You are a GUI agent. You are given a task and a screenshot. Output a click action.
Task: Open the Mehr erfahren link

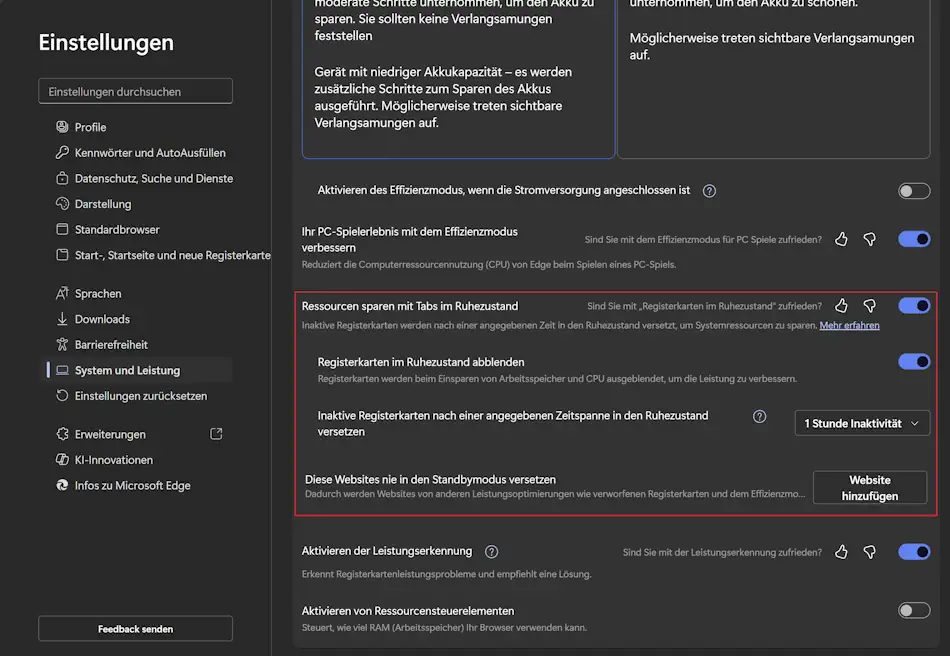[x=849, y=325]
